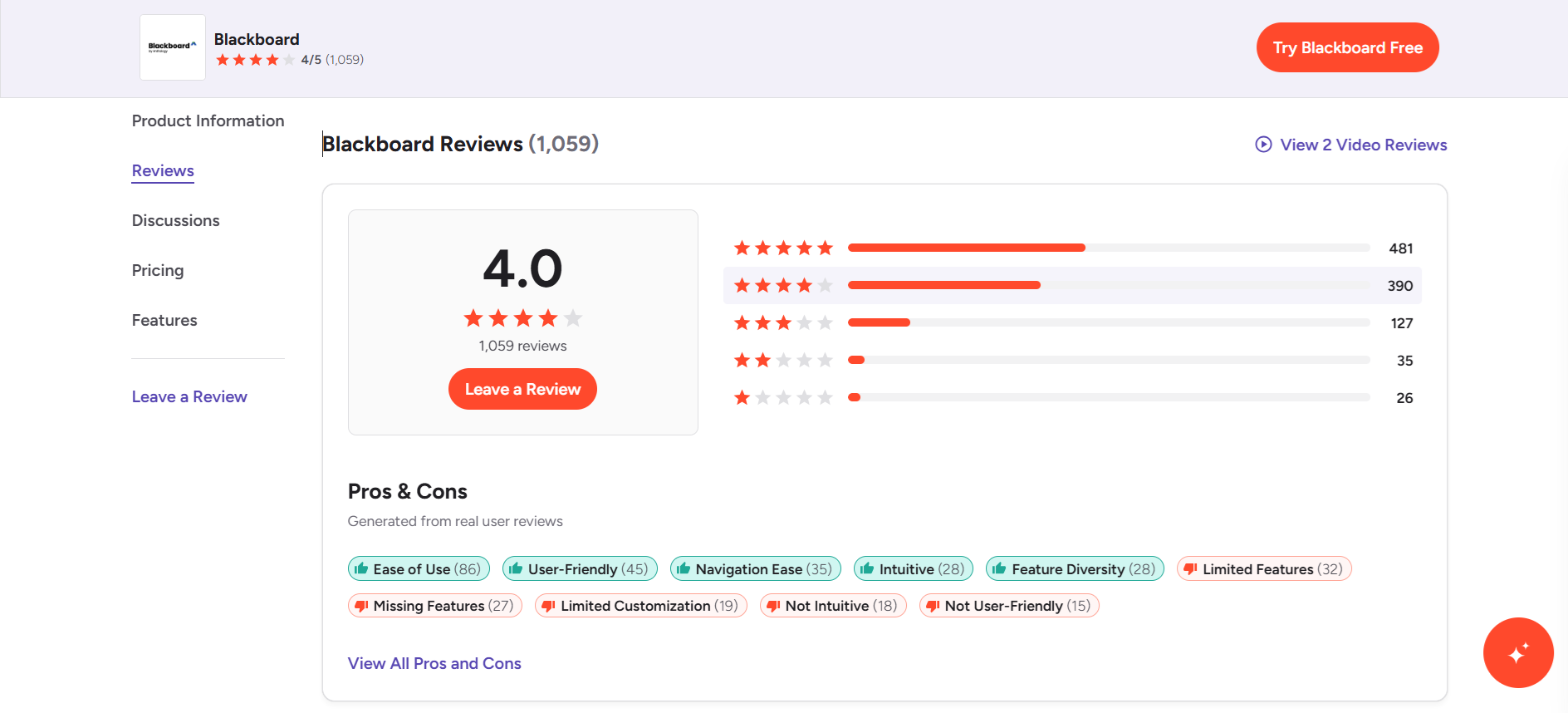Select the Reviews sidebar item

point(163,170)
